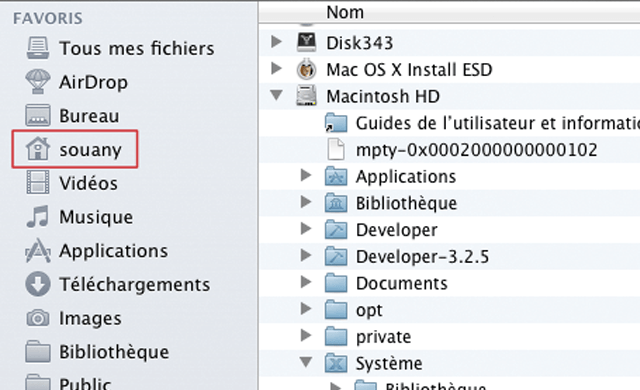640x390 pixels.
Task: Select the Disk343 name text
Action: 360,43
